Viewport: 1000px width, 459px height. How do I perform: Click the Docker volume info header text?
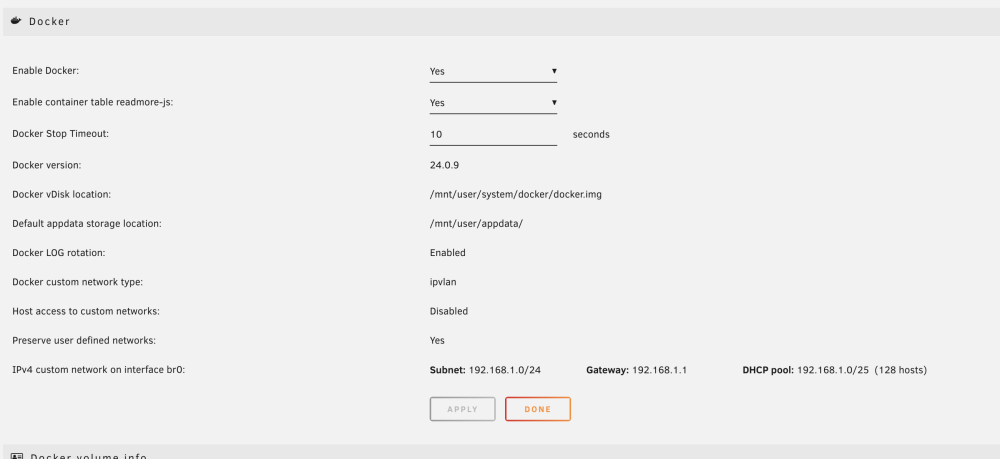click(x=89, y=456)
